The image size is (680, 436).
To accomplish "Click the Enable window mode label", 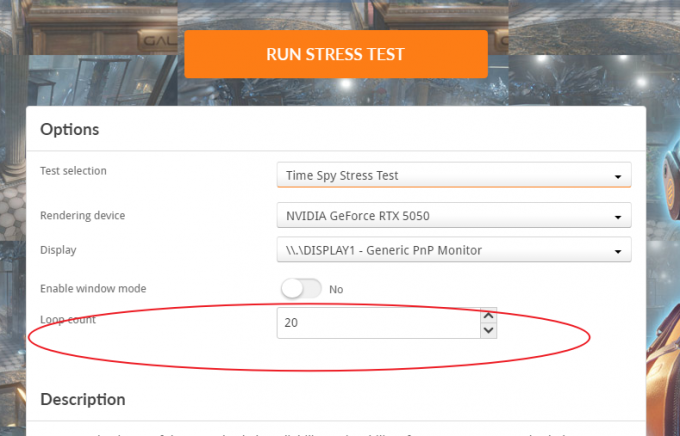I will 93,288.
